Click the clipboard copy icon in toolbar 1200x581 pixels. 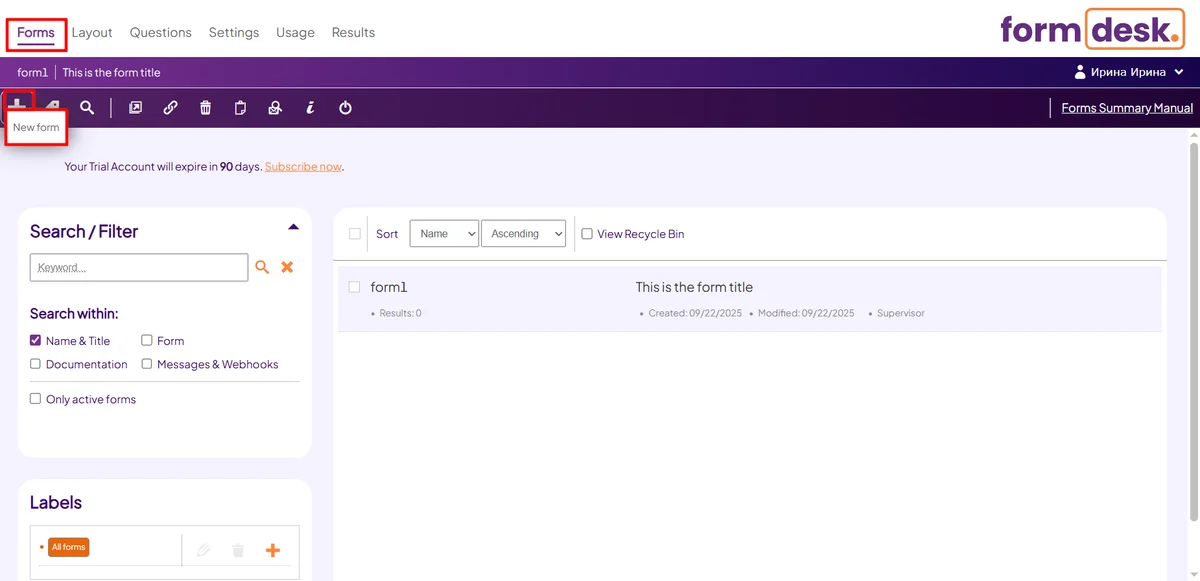tap(240, 108)
